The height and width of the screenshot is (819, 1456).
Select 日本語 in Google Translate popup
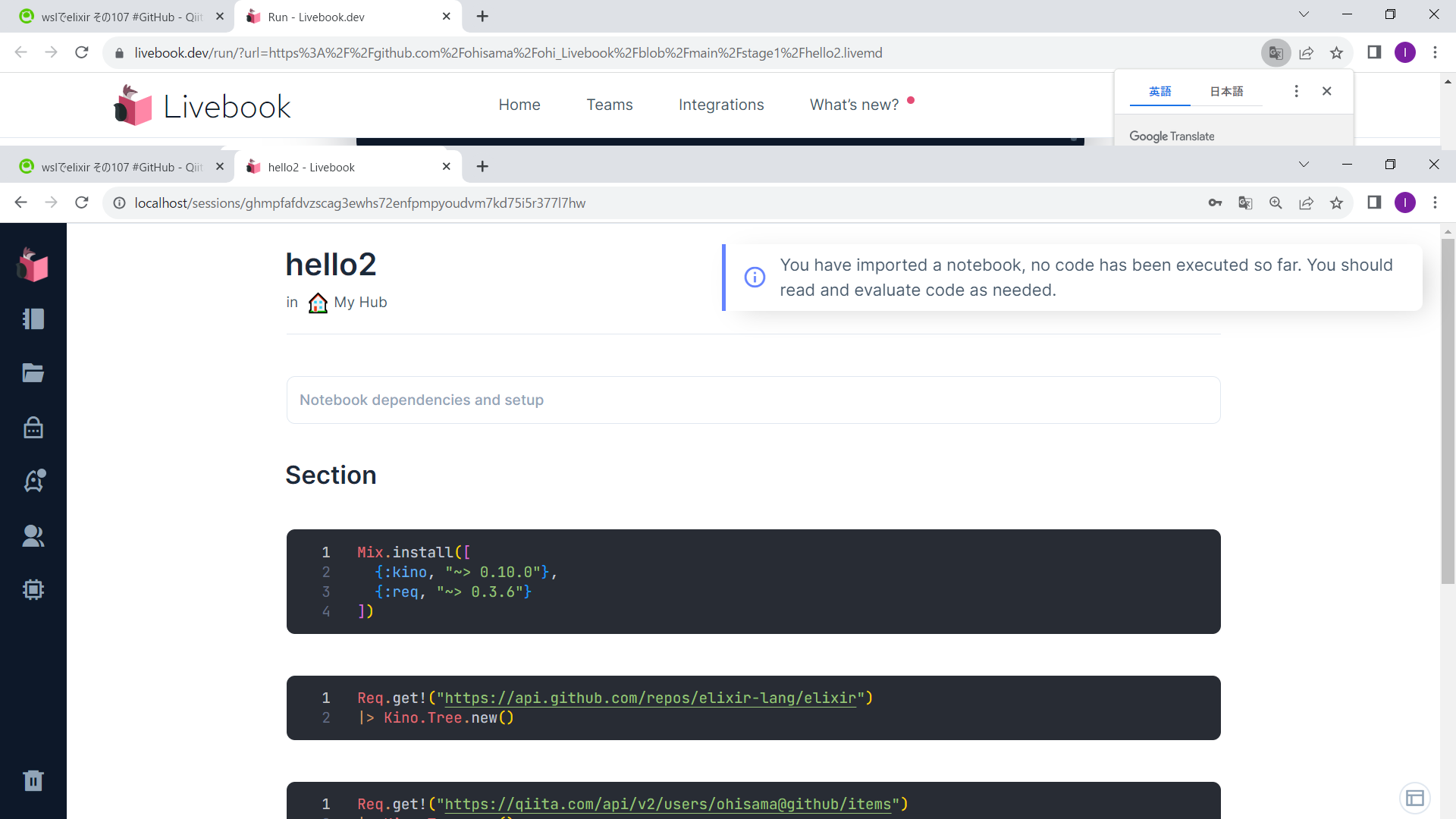(1226, 92)
